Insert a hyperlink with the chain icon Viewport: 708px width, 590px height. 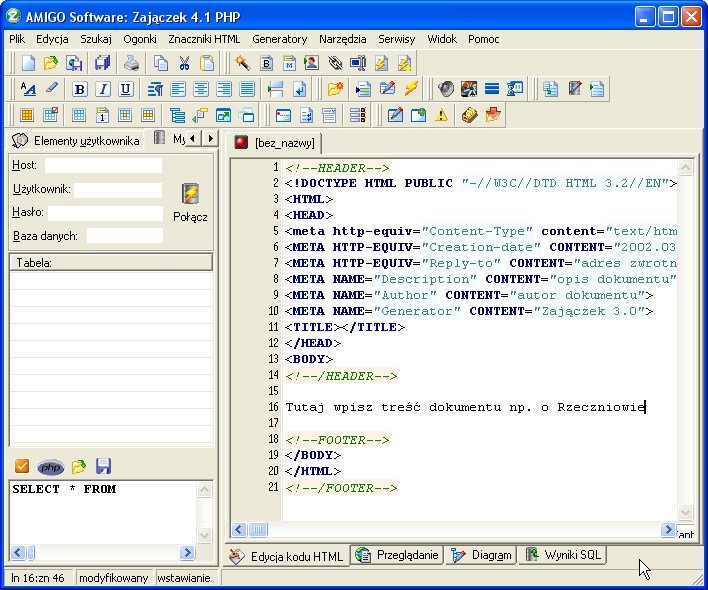(335, 63)
